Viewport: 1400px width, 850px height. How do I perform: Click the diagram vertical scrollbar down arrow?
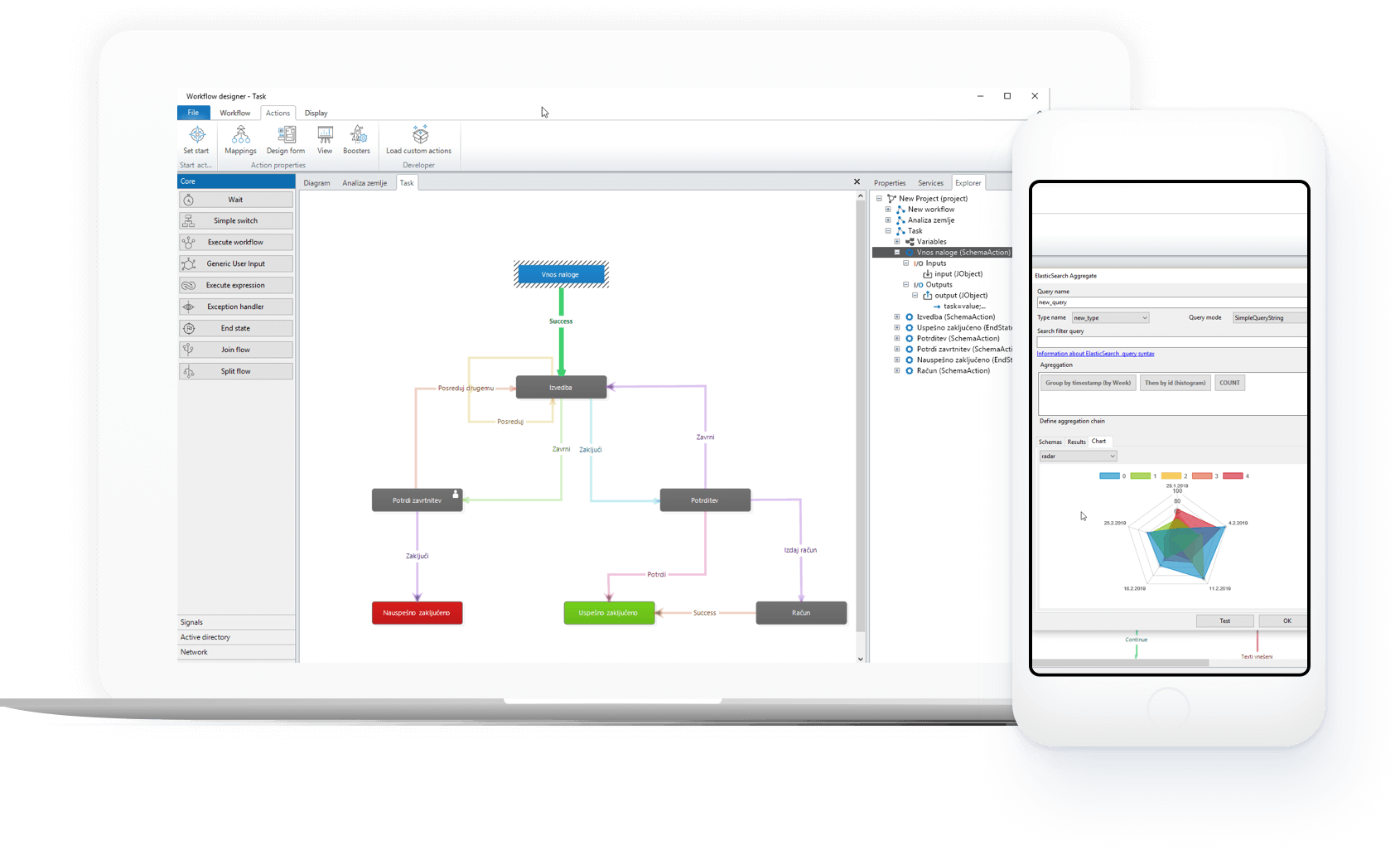tap(861, 659)
